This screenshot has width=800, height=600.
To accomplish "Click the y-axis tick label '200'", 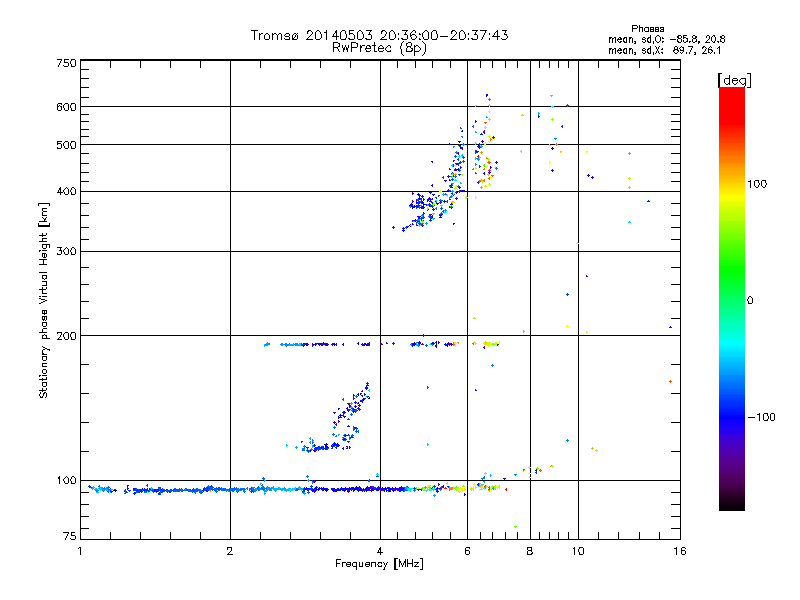I will tap(66, 336).
